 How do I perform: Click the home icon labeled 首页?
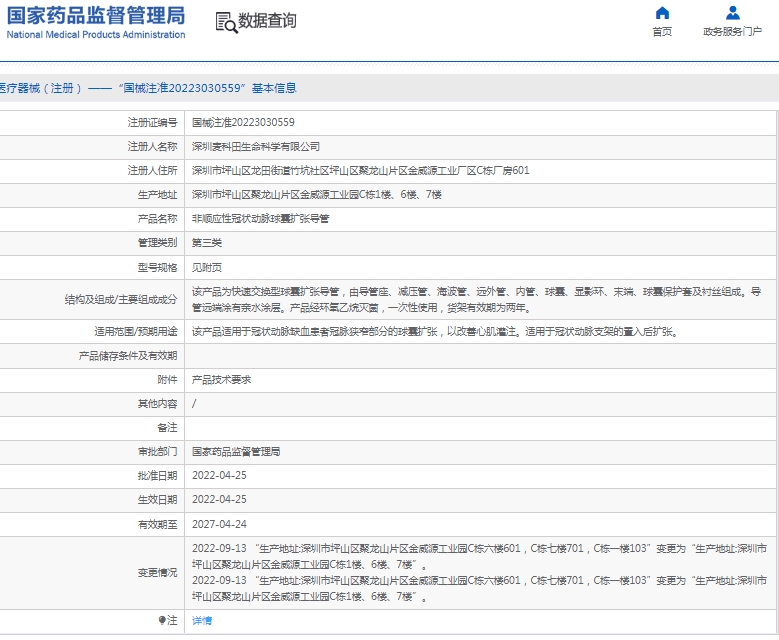click(662, 13)
